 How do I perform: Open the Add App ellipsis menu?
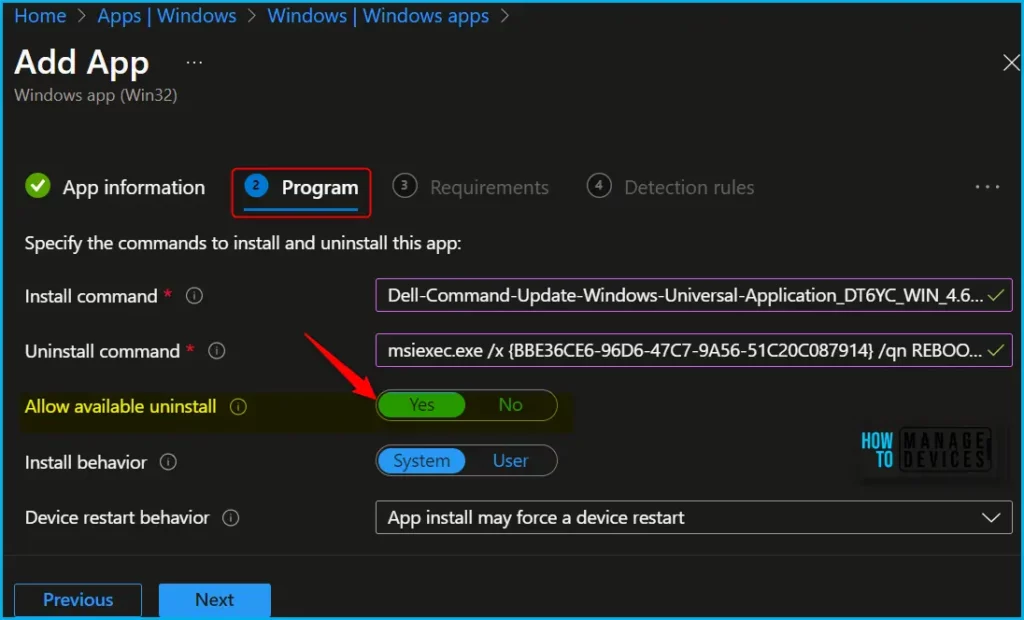[x=194, y=63]
